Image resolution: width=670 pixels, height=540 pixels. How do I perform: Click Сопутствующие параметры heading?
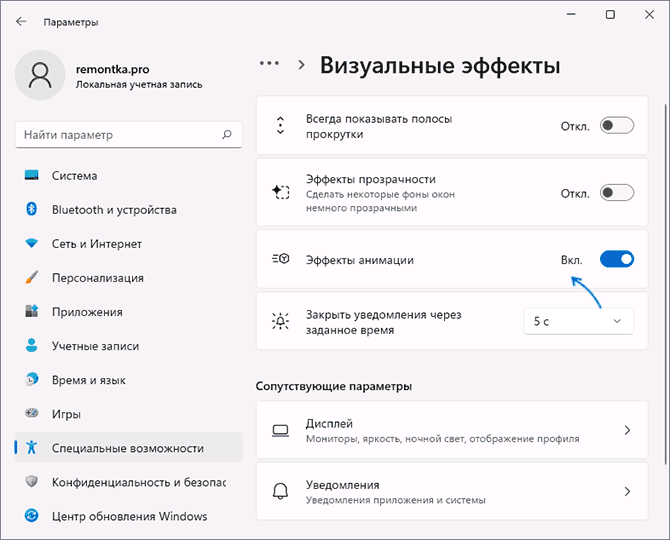click(x=334, y=386)
